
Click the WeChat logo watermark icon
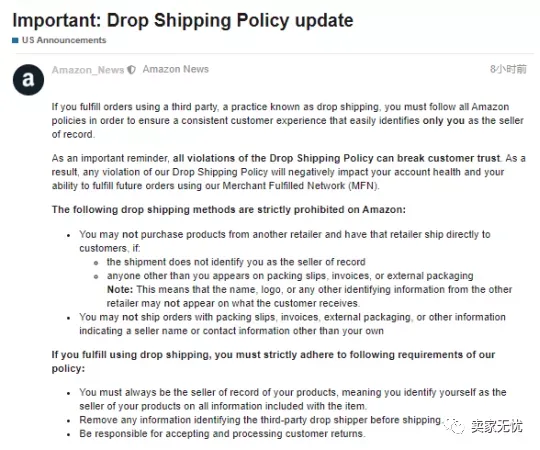point(455,427)
